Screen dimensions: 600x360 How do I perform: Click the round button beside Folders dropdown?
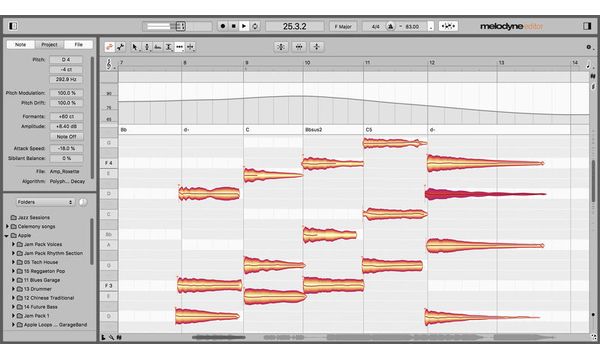83,202
